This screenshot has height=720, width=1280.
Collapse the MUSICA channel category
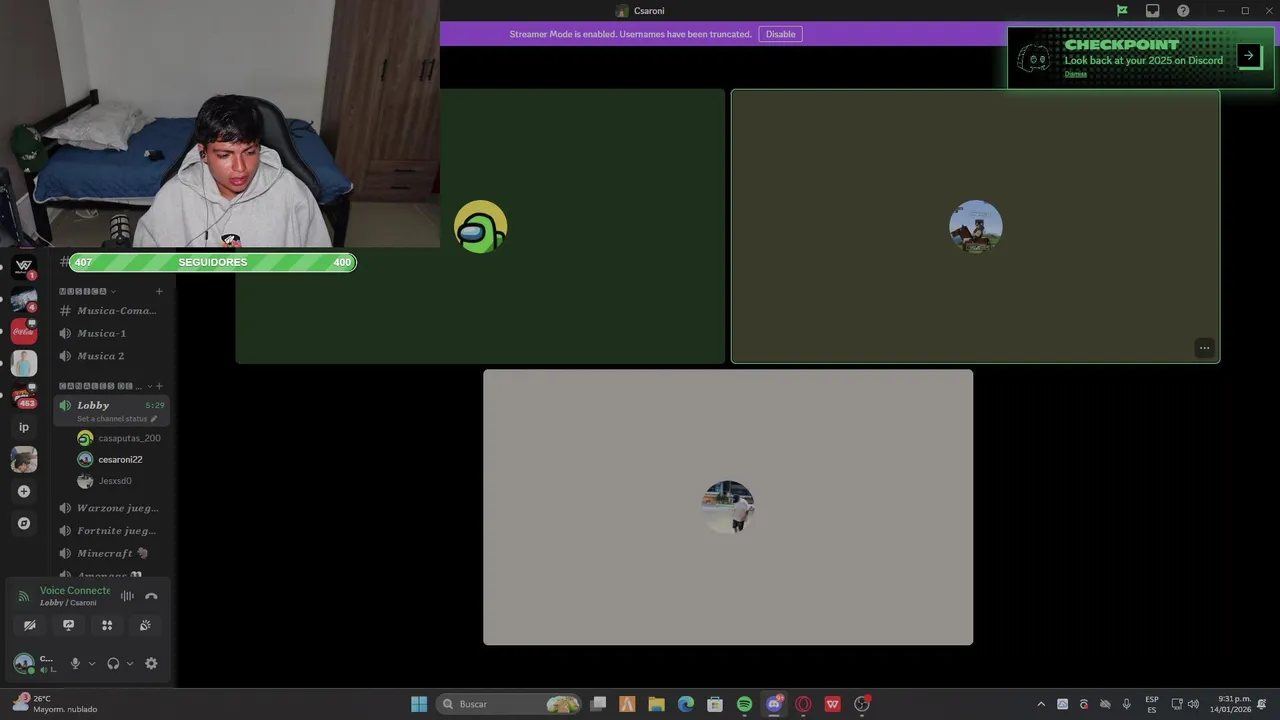[88, 291]
